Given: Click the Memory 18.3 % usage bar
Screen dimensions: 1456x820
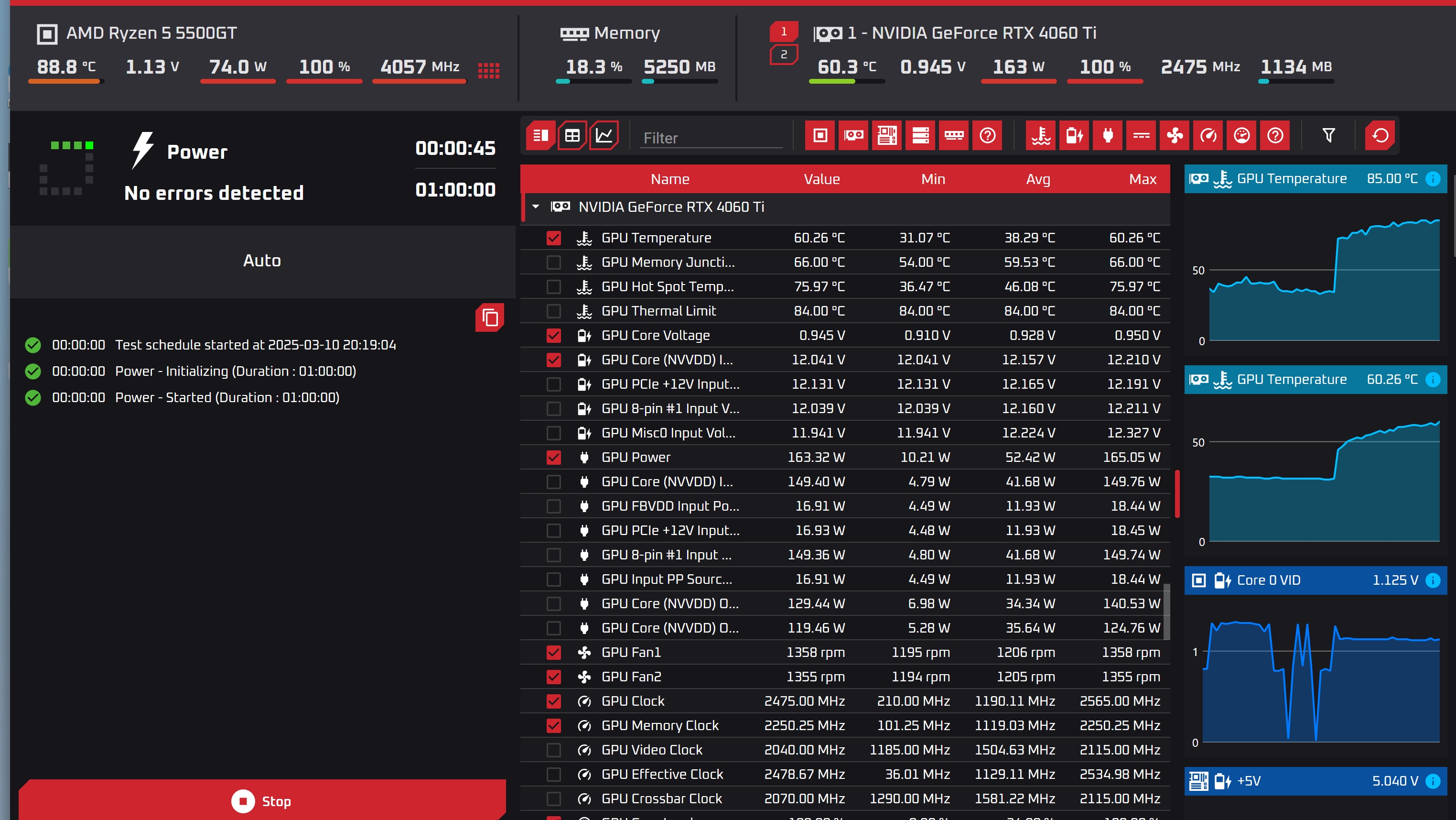Looking at the screenshot, I should (x=593, y=81).
